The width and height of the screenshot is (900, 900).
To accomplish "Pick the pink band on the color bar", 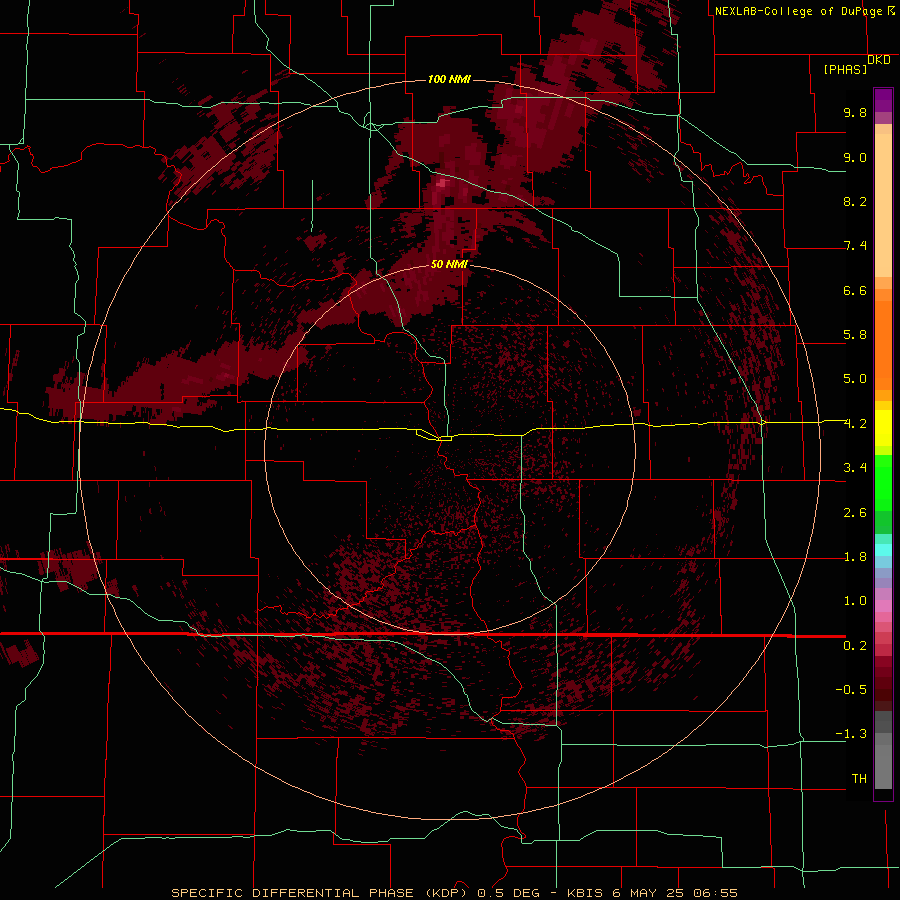I will 883,606.
